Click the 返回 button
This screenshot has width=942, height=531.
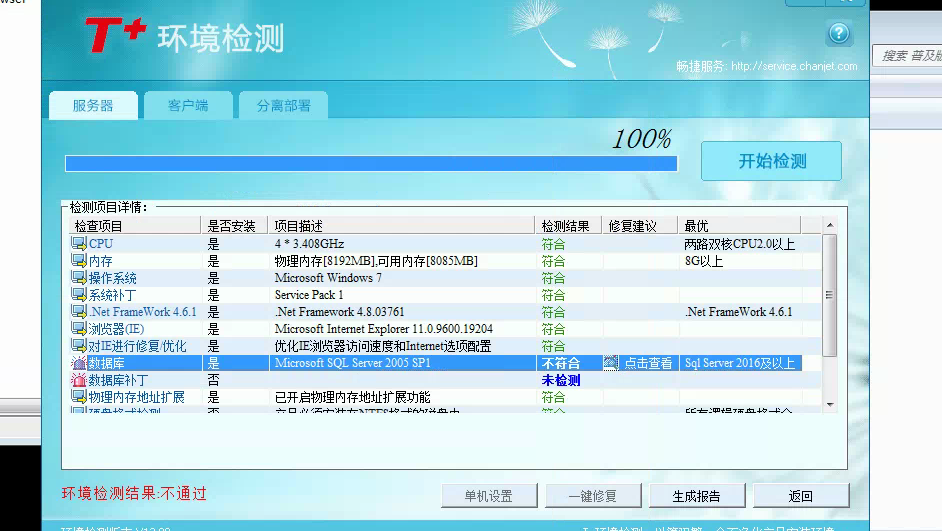(801, 496)
